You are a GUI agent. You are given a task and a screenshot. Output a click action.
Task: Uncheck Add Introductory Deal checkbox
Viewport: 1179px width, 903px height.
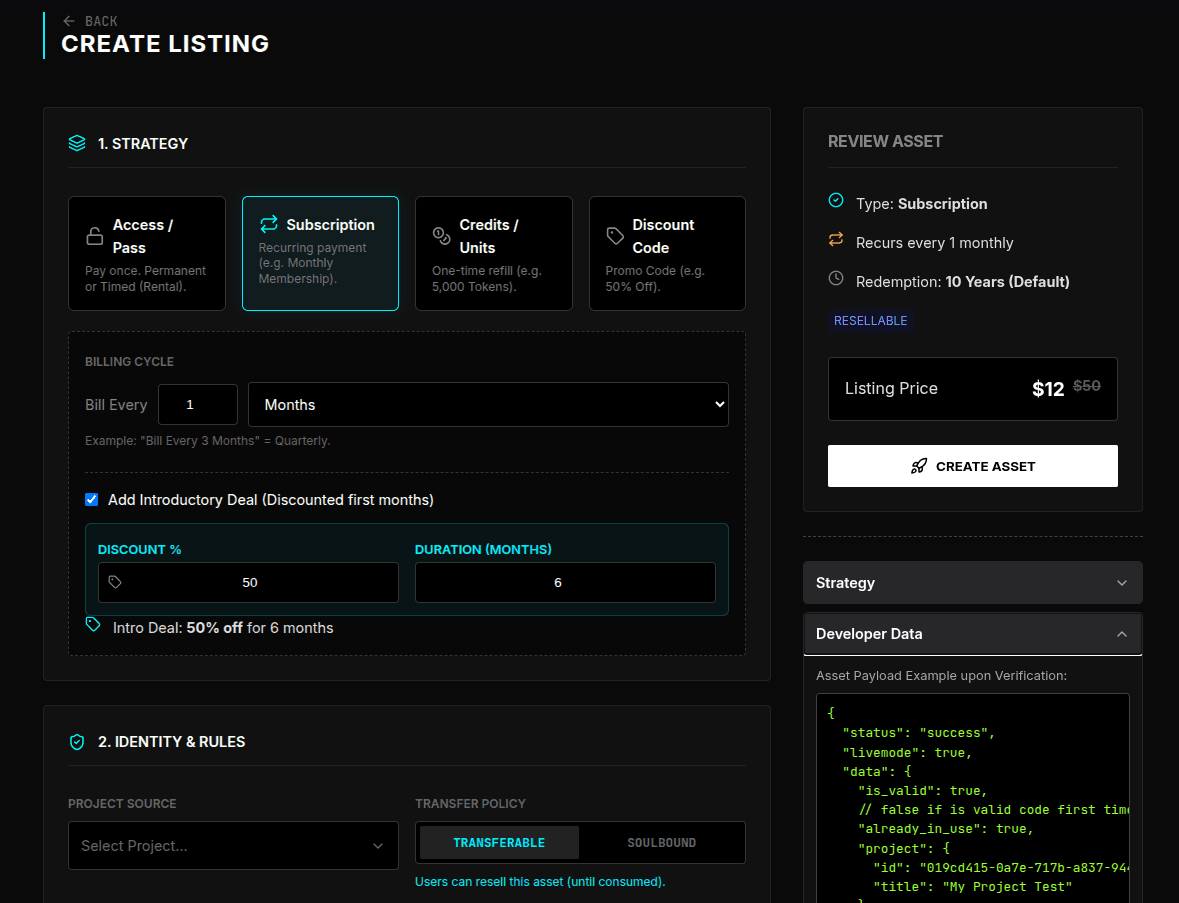tap(92, 500)
